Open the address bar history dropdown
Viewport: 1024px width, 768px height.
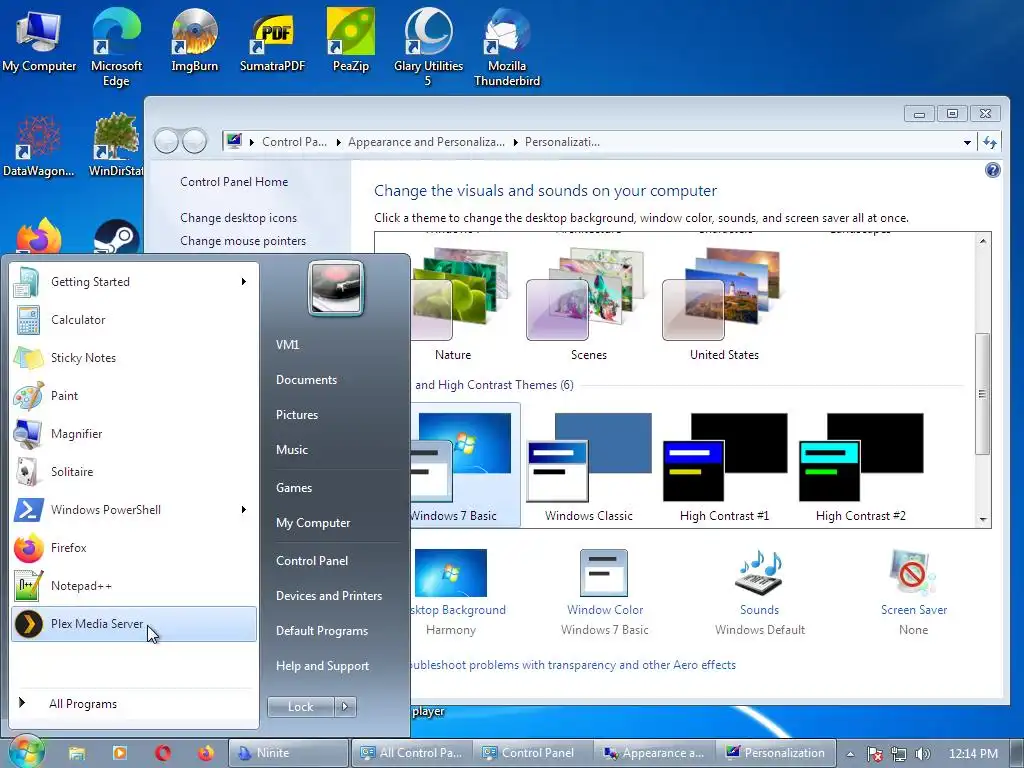click(967, 142)
